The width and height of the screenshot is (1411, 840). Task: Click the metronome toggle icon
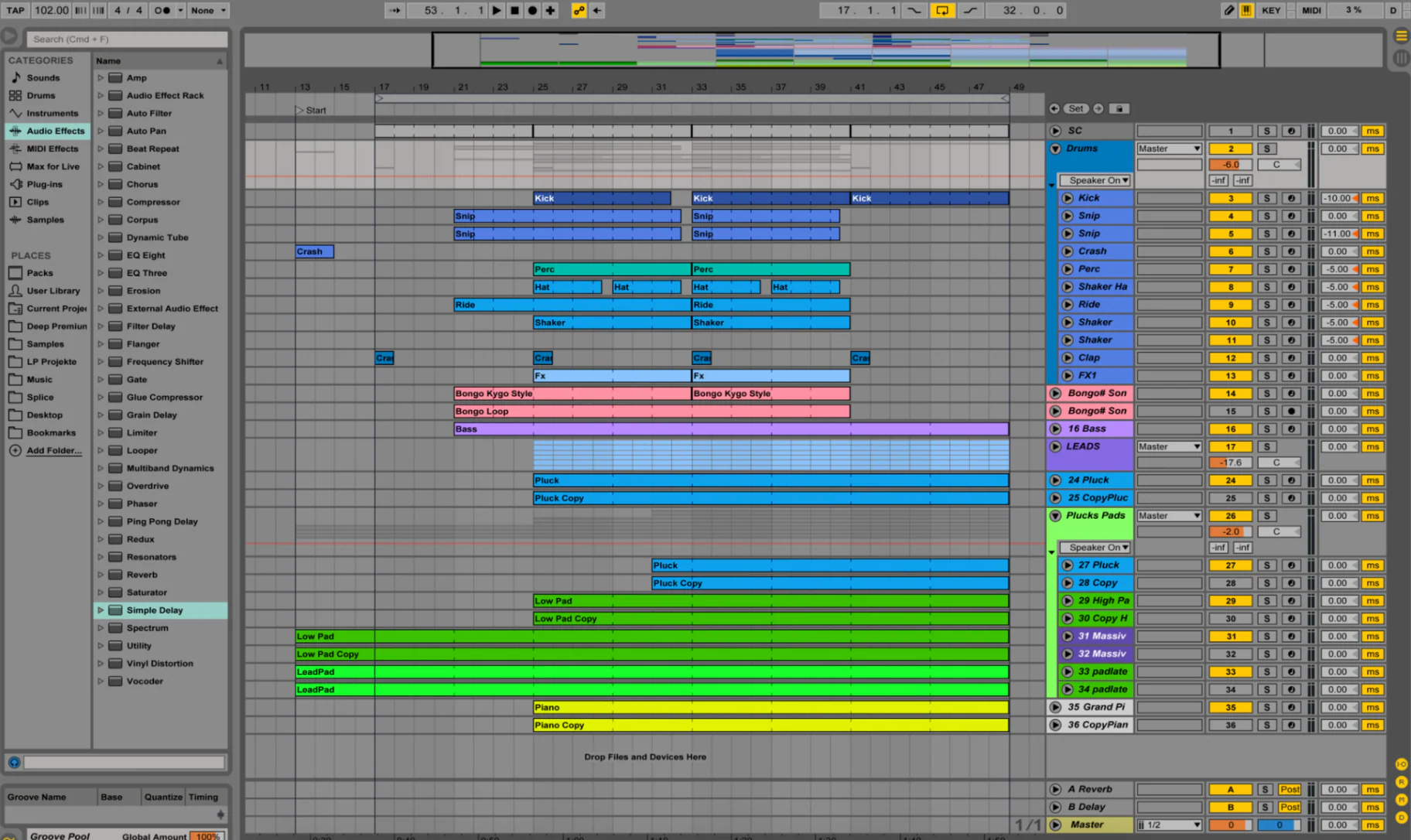coord(162,11)
